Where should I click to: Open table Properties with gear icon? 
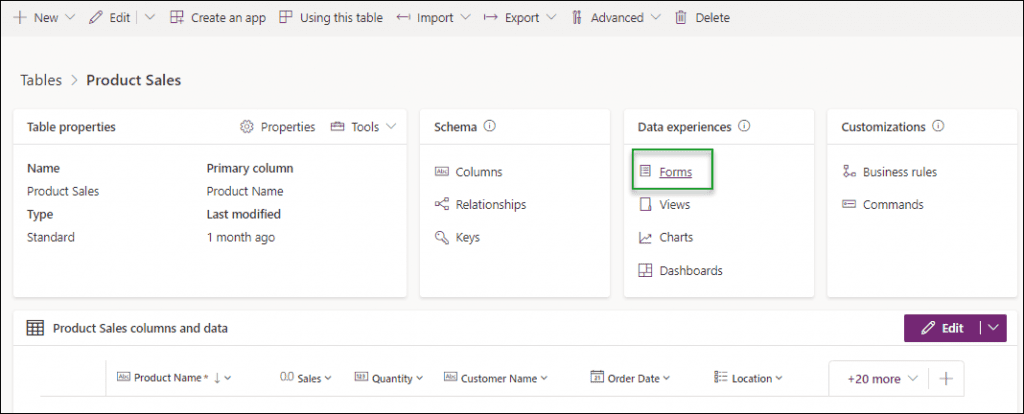(278, 127)
